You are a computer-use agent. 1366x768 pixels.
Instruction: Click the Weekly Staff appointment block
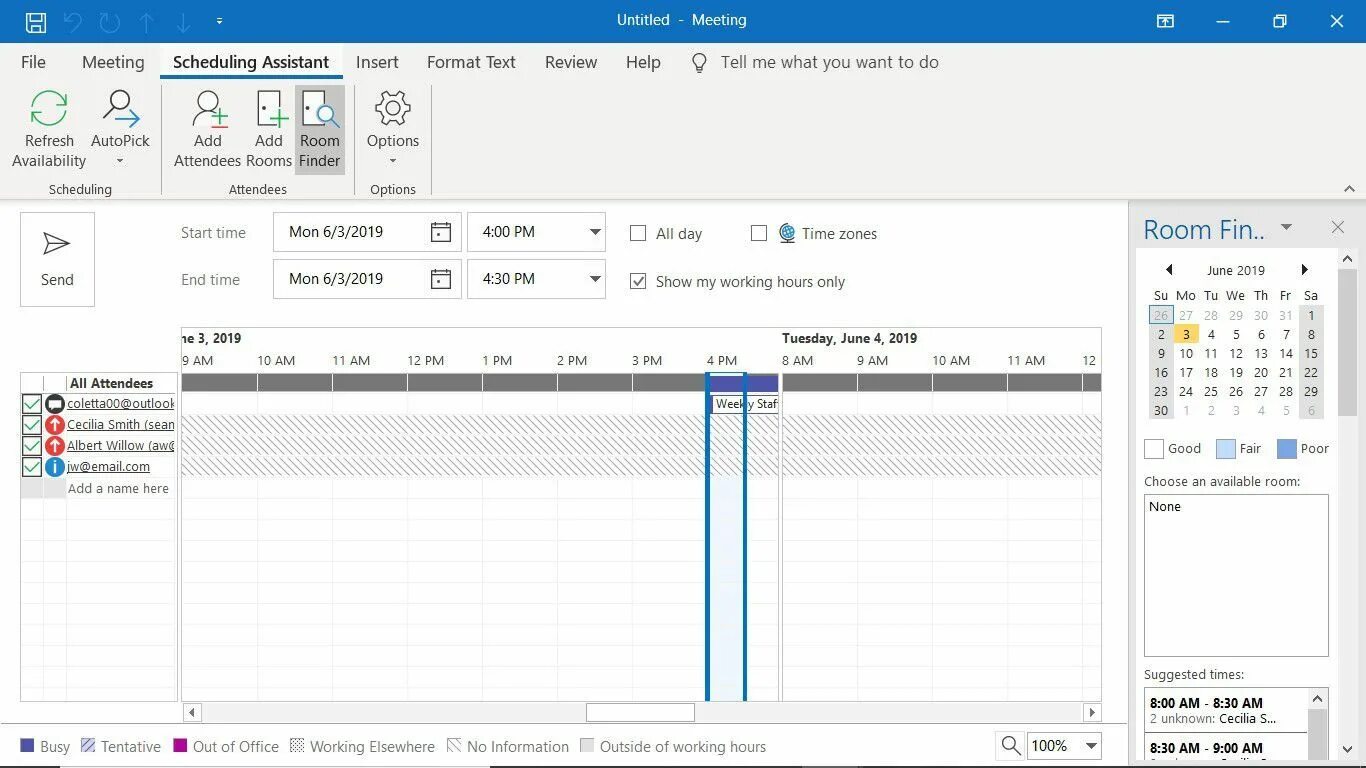pos(745,404)
